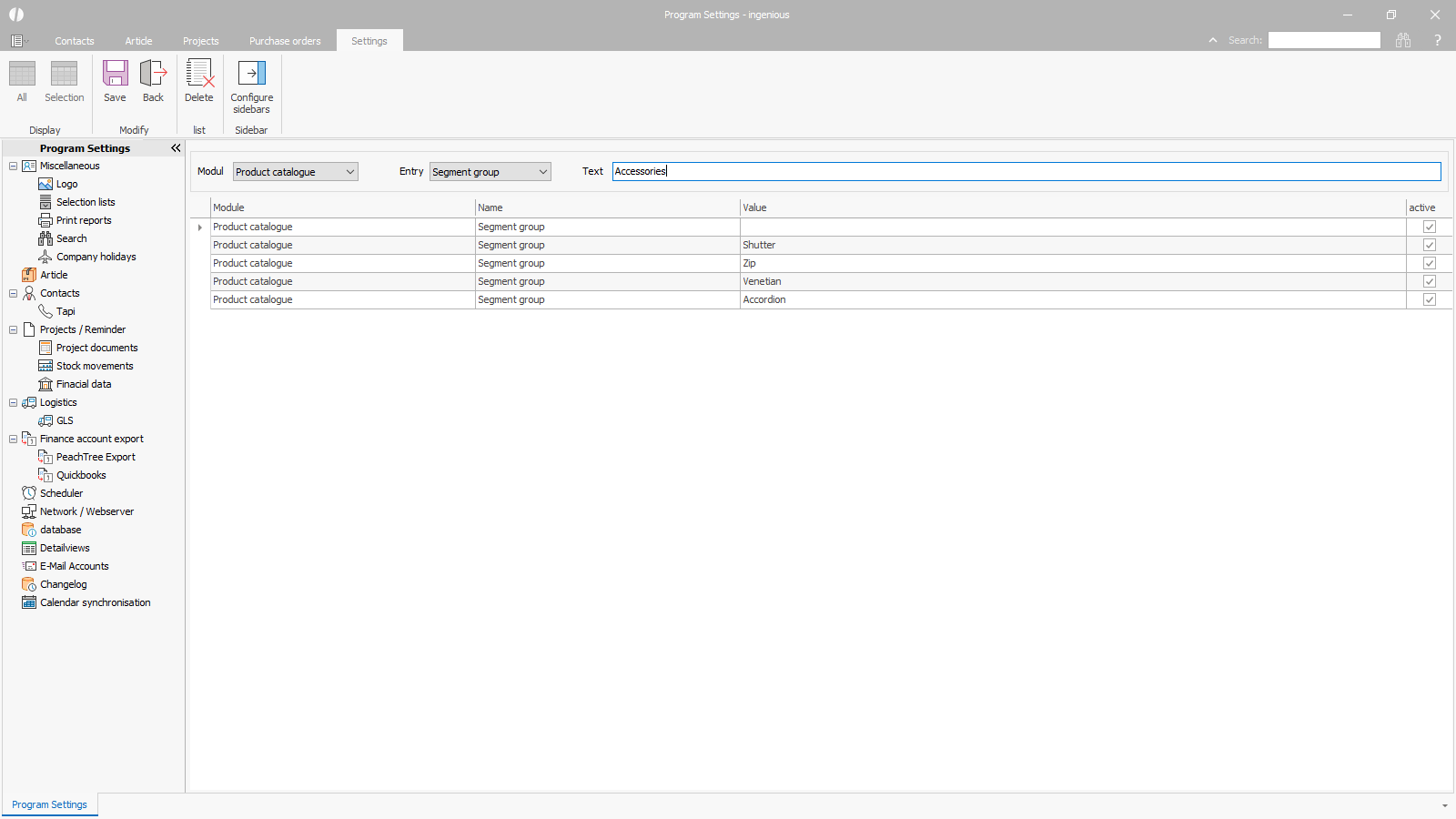Click the Value column header
1456x819 pixels.
[x=754, y=207]
